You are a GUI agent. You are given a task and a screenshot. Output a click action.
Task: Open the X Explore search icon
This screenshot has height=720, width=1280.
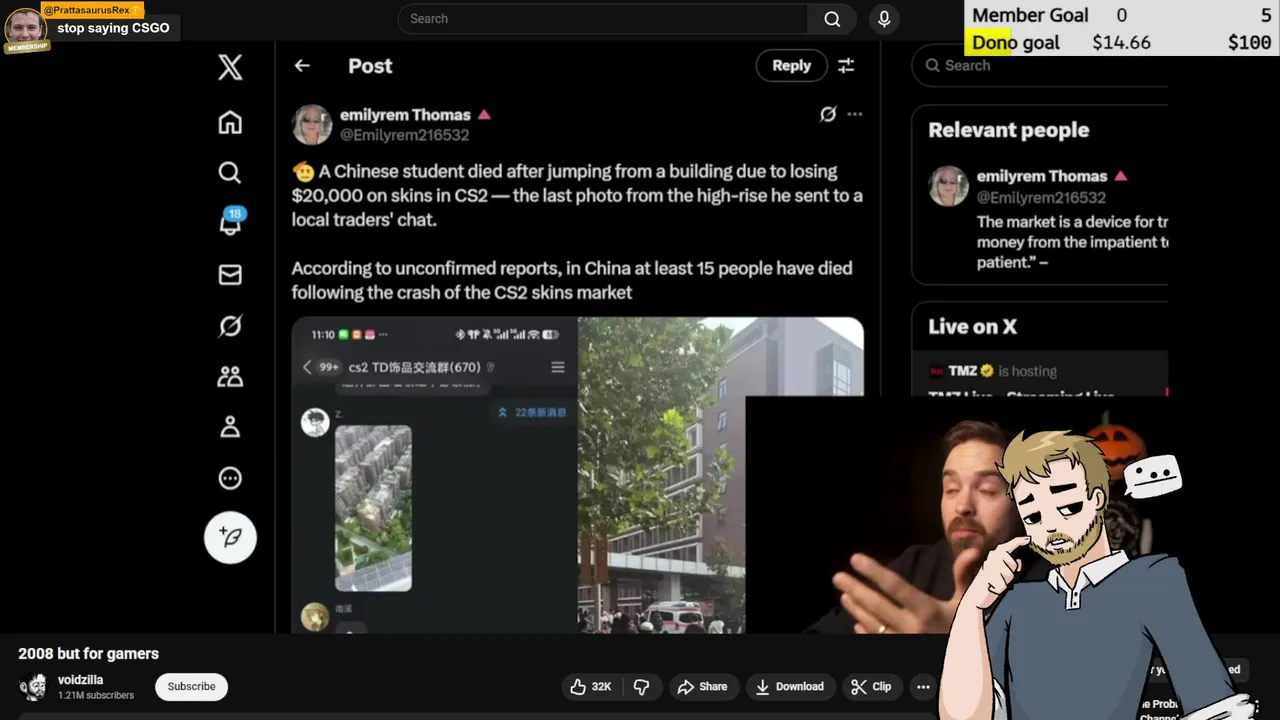[x=230, y=172]
